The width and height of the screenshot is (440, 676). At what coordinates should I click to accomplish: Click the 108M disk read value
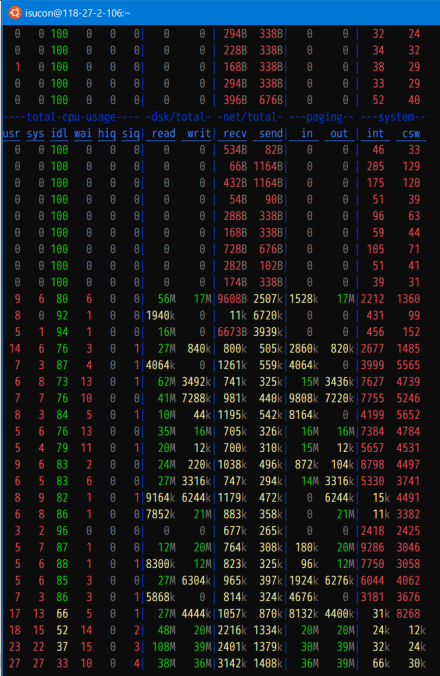164,647
